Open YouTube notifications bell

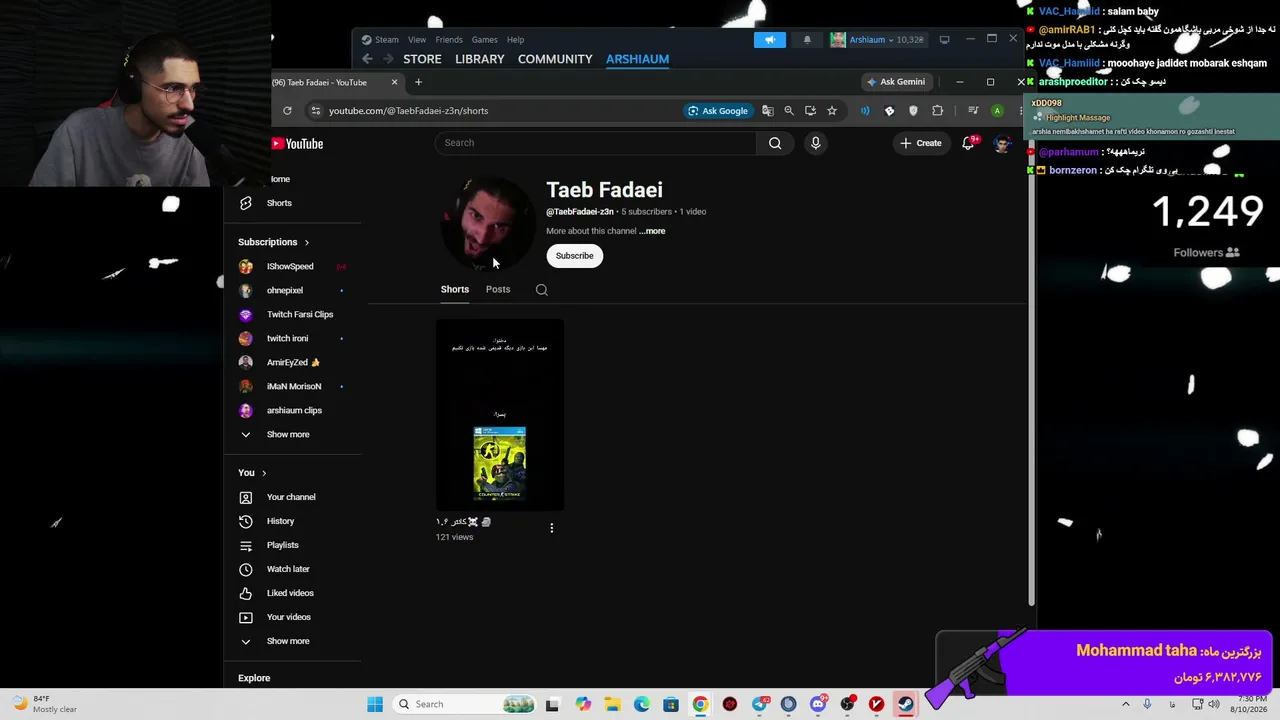click(968, 143)
